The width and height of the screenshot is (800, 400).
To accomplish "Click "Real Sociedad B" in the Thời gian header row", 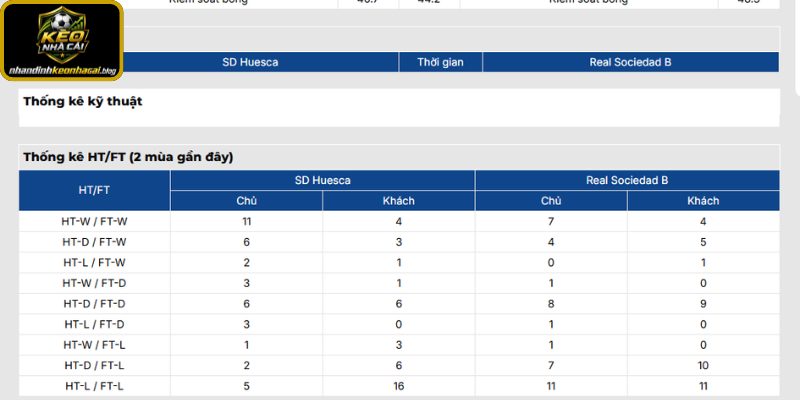I will (630, 62).
